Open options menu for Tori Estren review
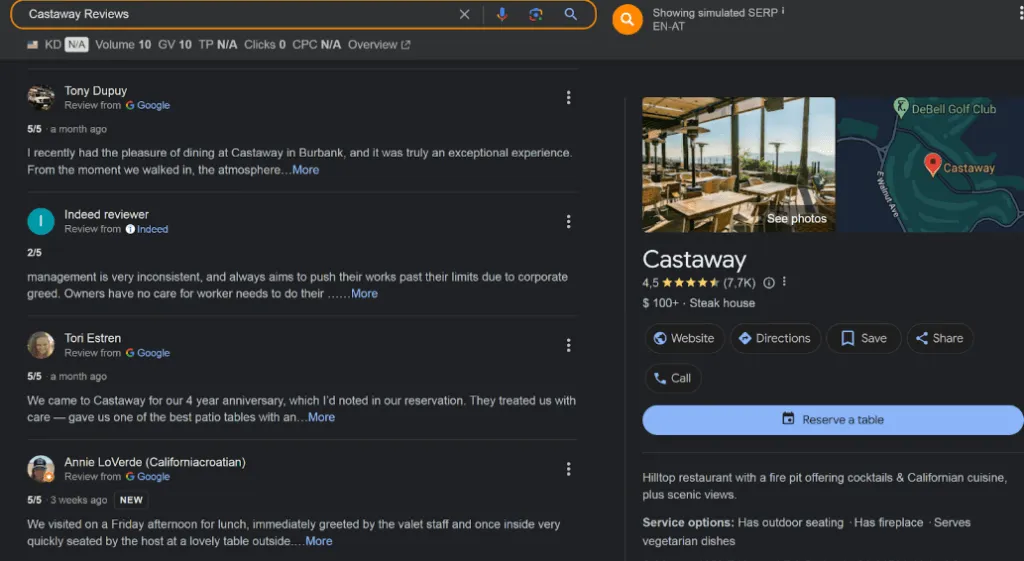 point(568,345)
